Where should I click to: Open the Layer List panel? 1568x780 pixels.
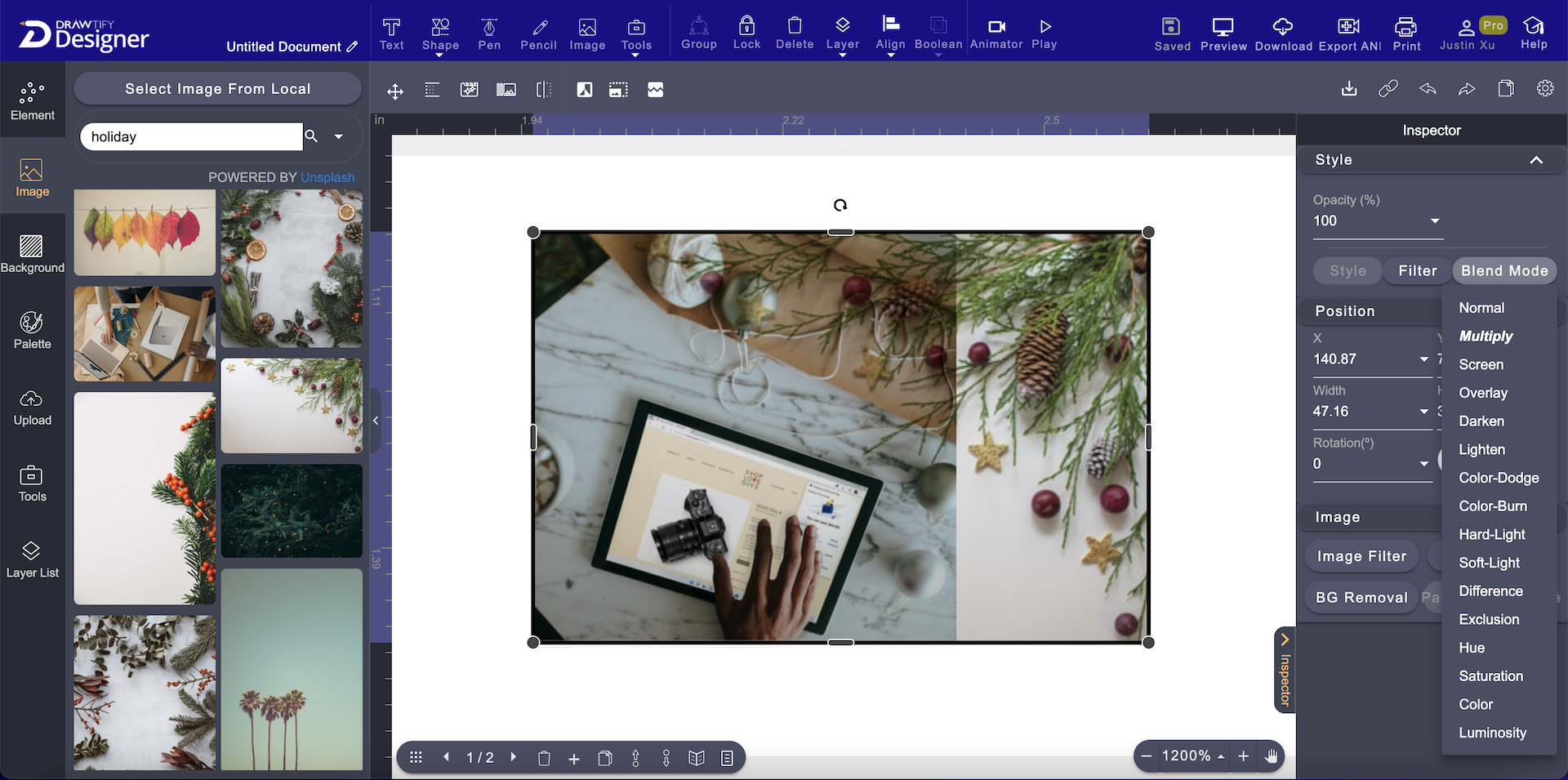pos(33,559)
